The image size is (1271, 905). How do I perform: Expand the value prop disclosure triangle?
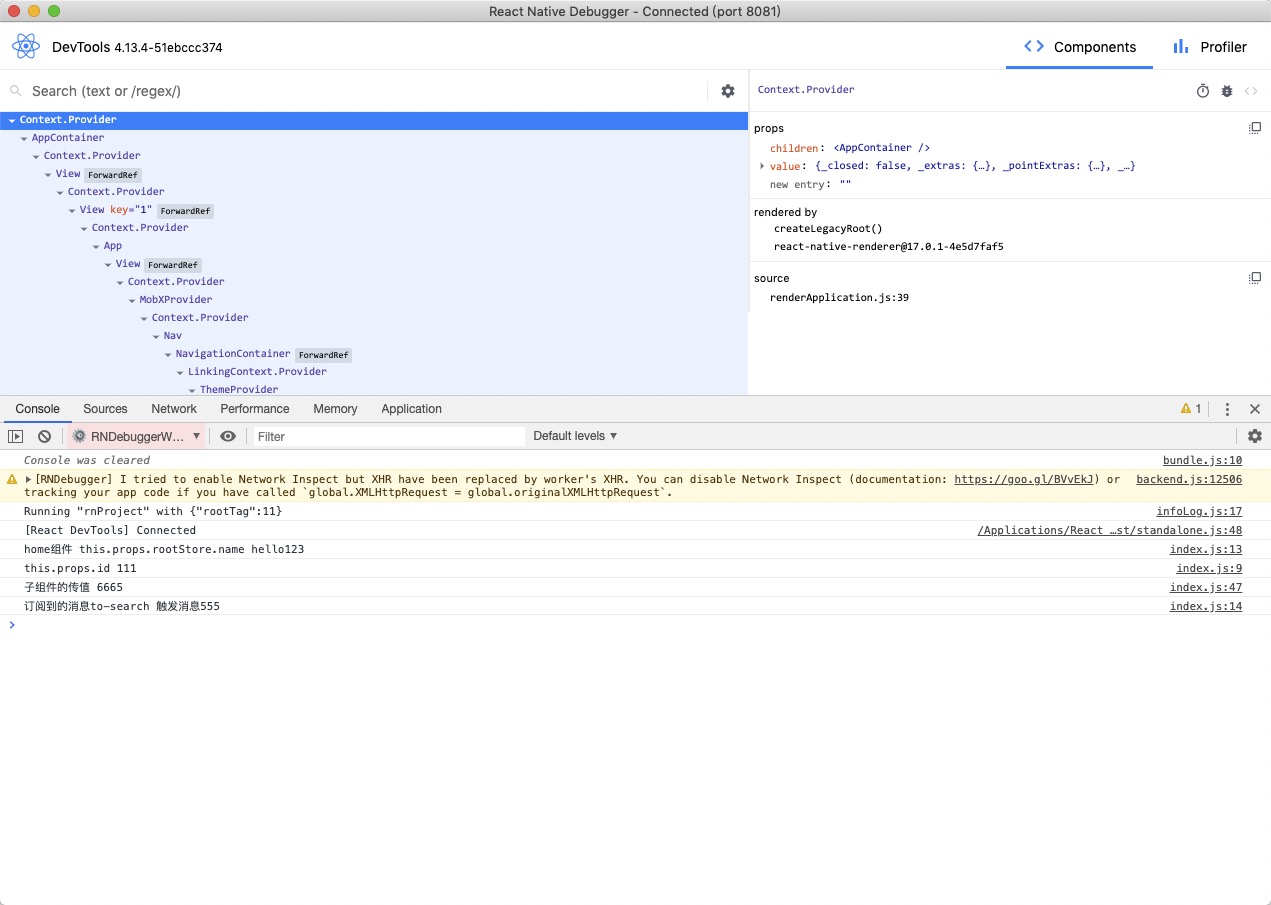pos(762,166)
